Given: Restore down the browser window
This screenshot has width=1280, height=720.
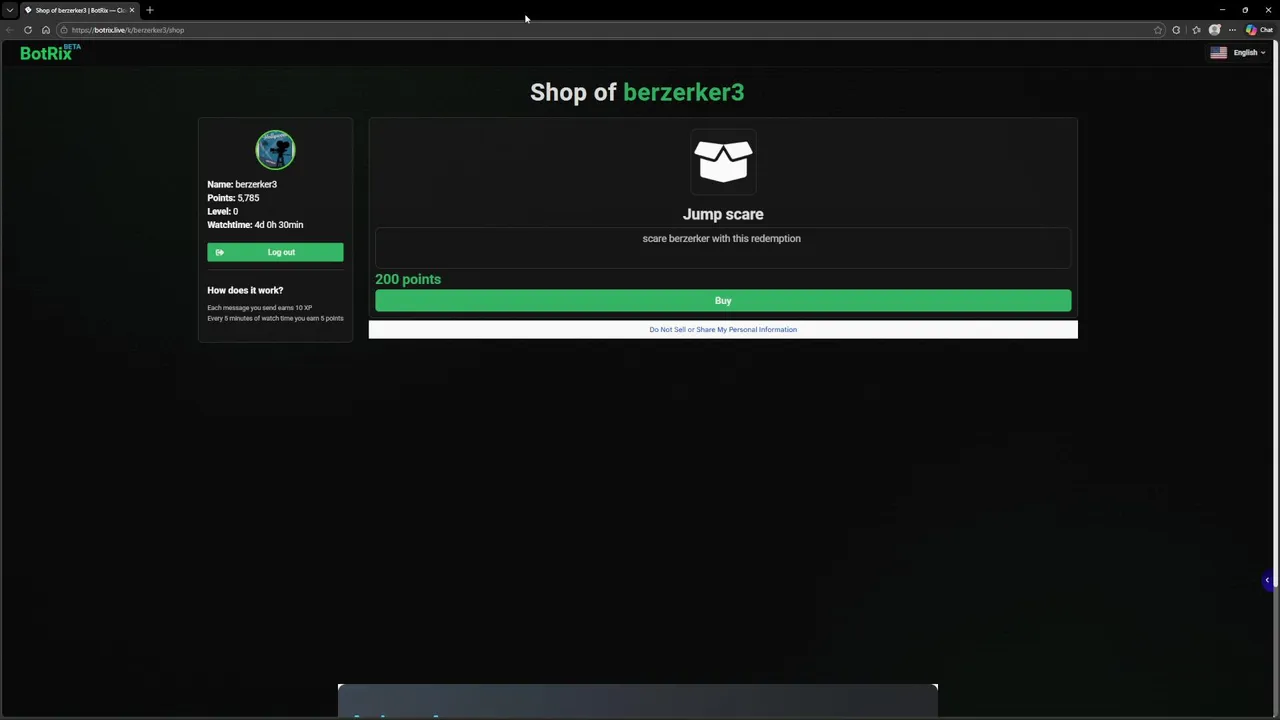Looking at the screenshot, I should click(1245, 10).
